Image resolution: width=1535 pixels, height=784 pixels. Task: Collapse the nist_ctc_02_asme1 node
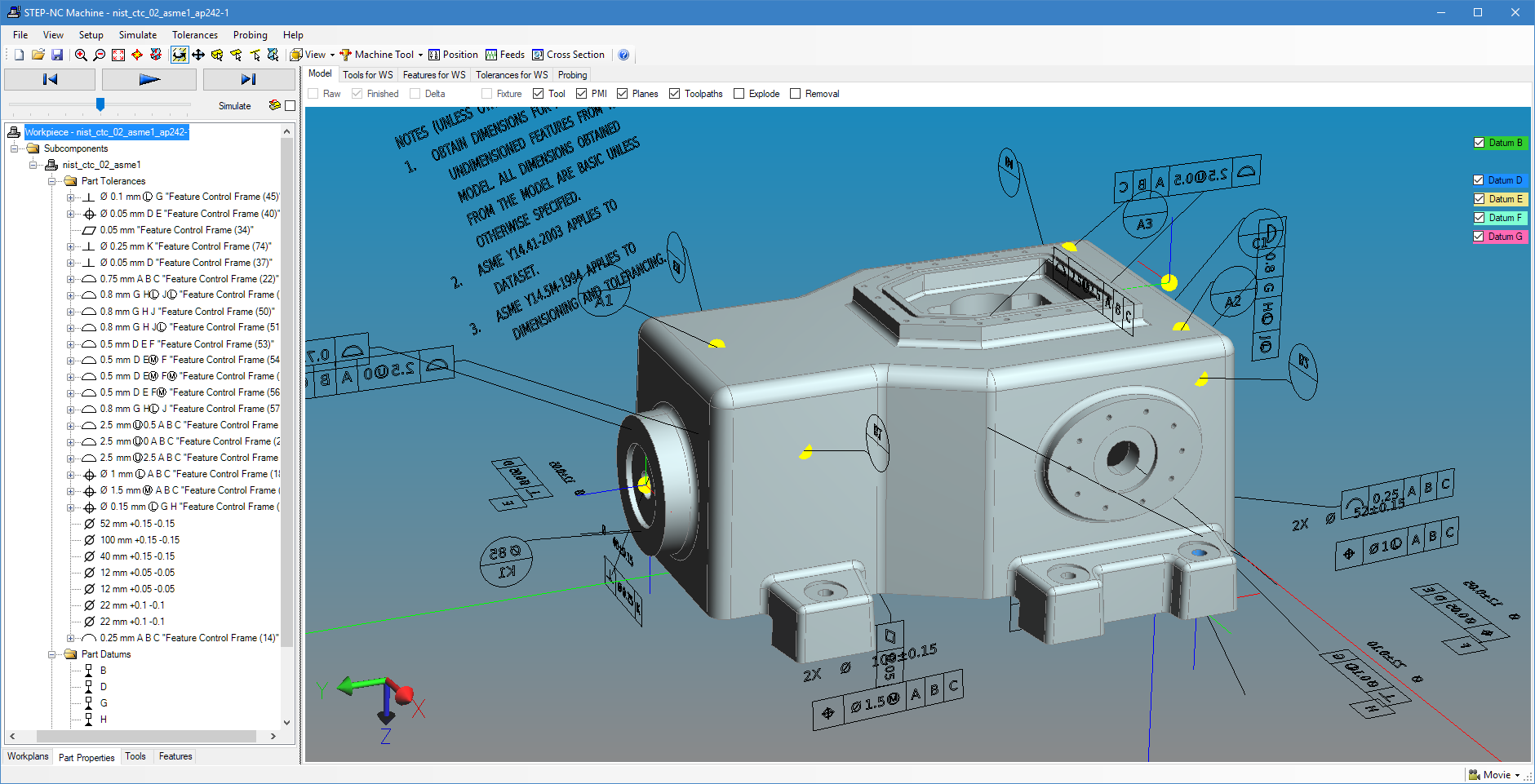pos(33,165)
